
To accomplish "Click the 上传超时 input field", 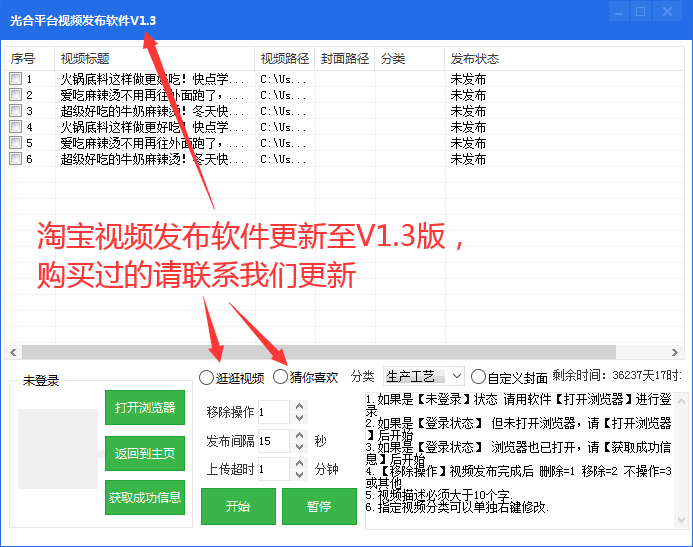I will click(x=274, y=469).
